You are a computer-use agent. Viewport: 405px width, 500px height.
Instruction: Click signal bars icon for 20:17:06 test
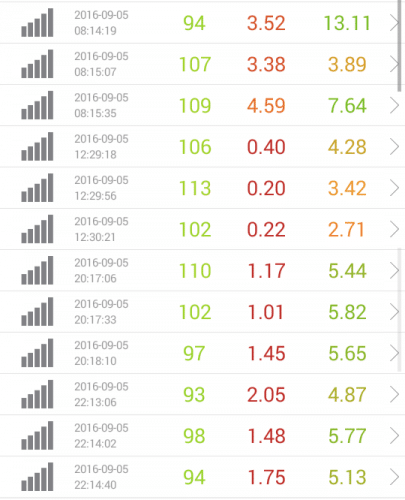[37, 270]
